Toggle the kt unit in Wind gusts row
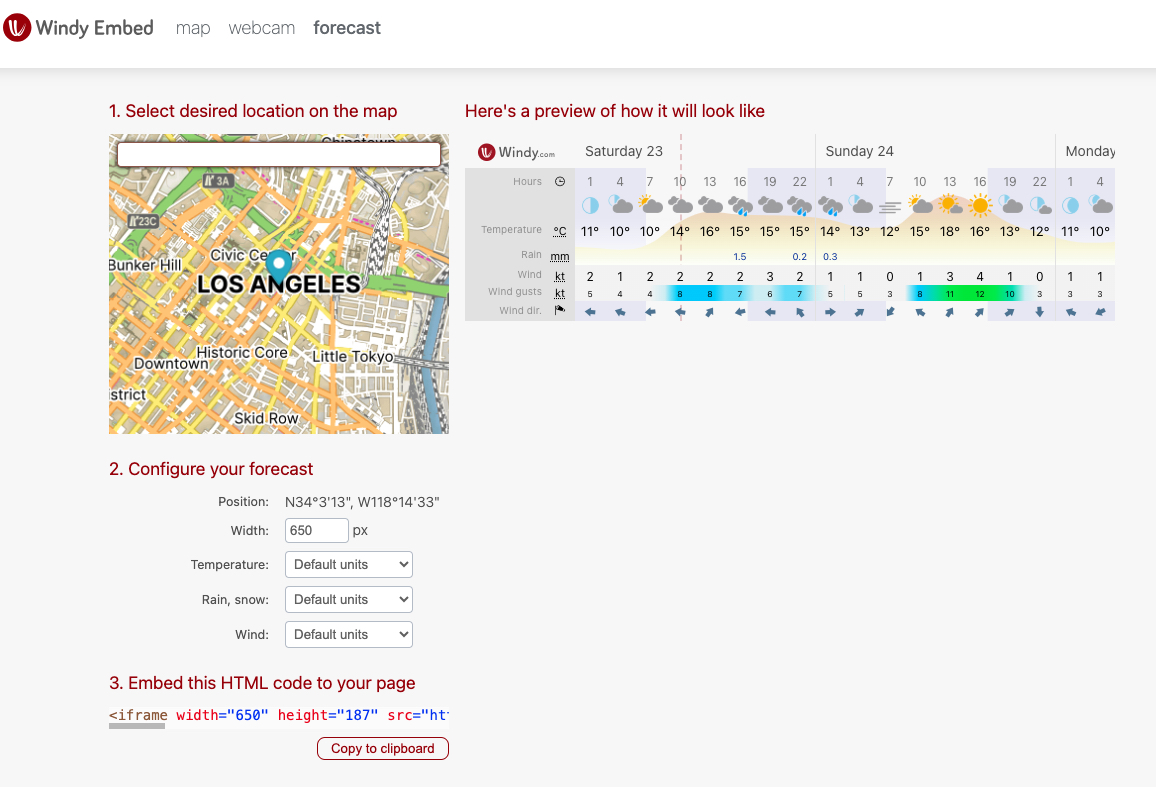This screenshot has height=787, width=1156. coord(560,293)
